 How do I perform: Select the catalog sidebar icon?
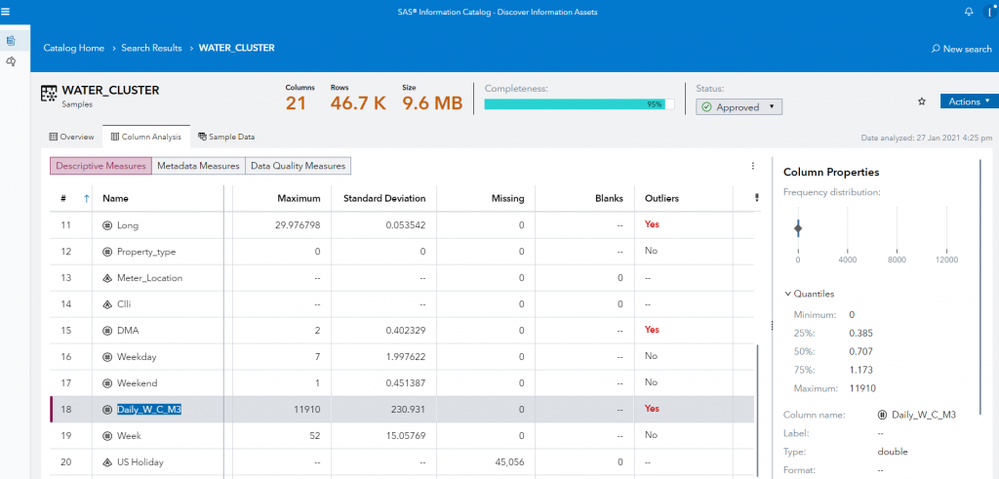[x=11, y=41]
